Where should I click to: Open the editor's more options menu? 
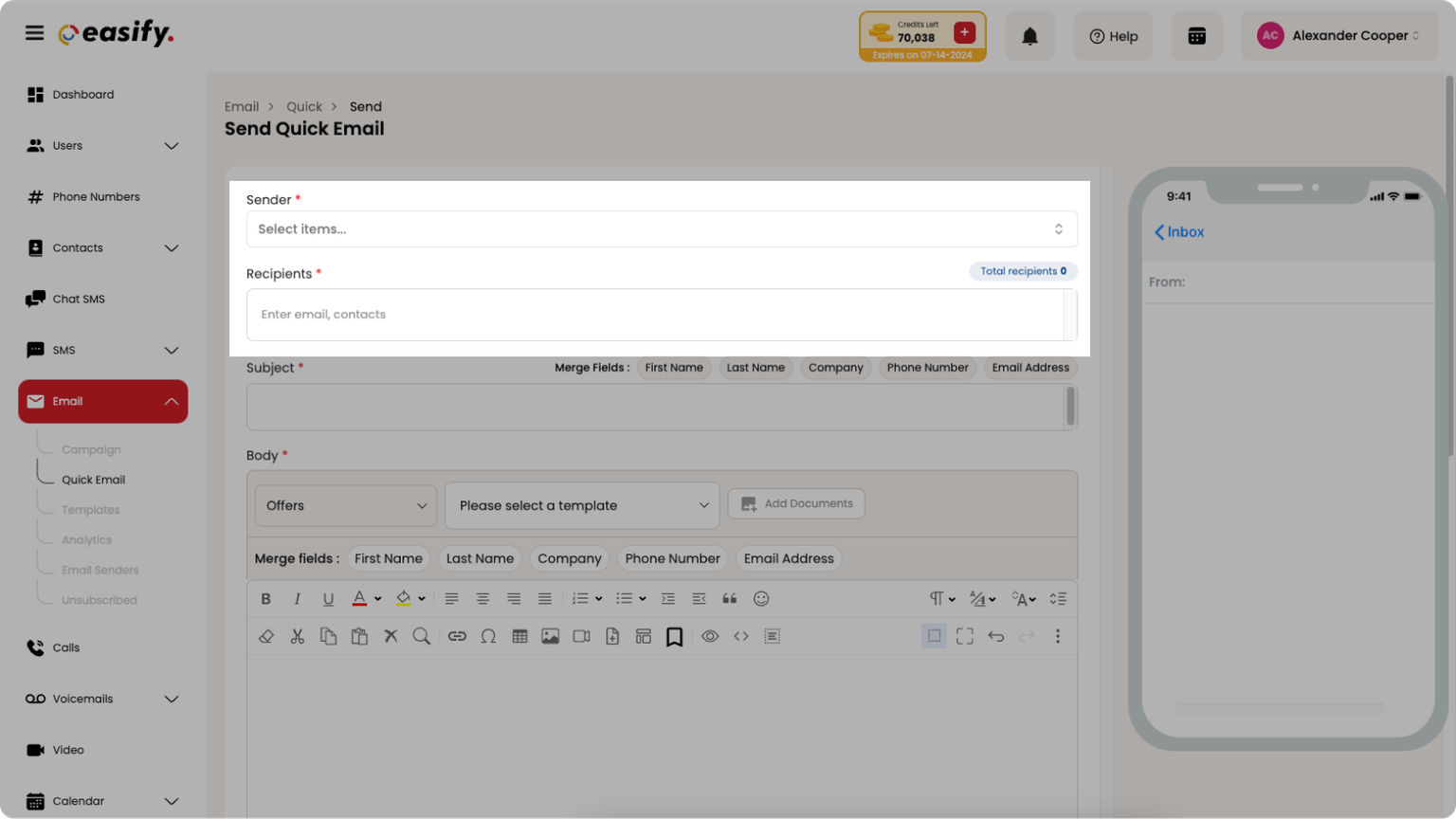[x=1058, y=637]
